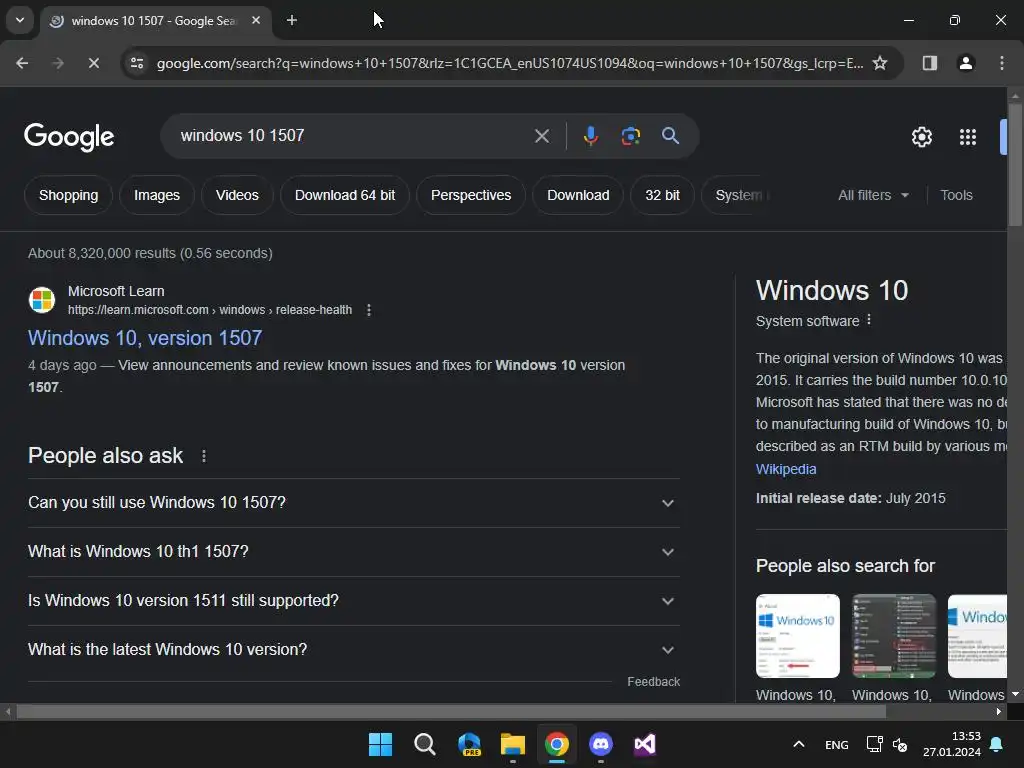
Task: Launch File Explorer from the taskbar
Action: (513, 744)
